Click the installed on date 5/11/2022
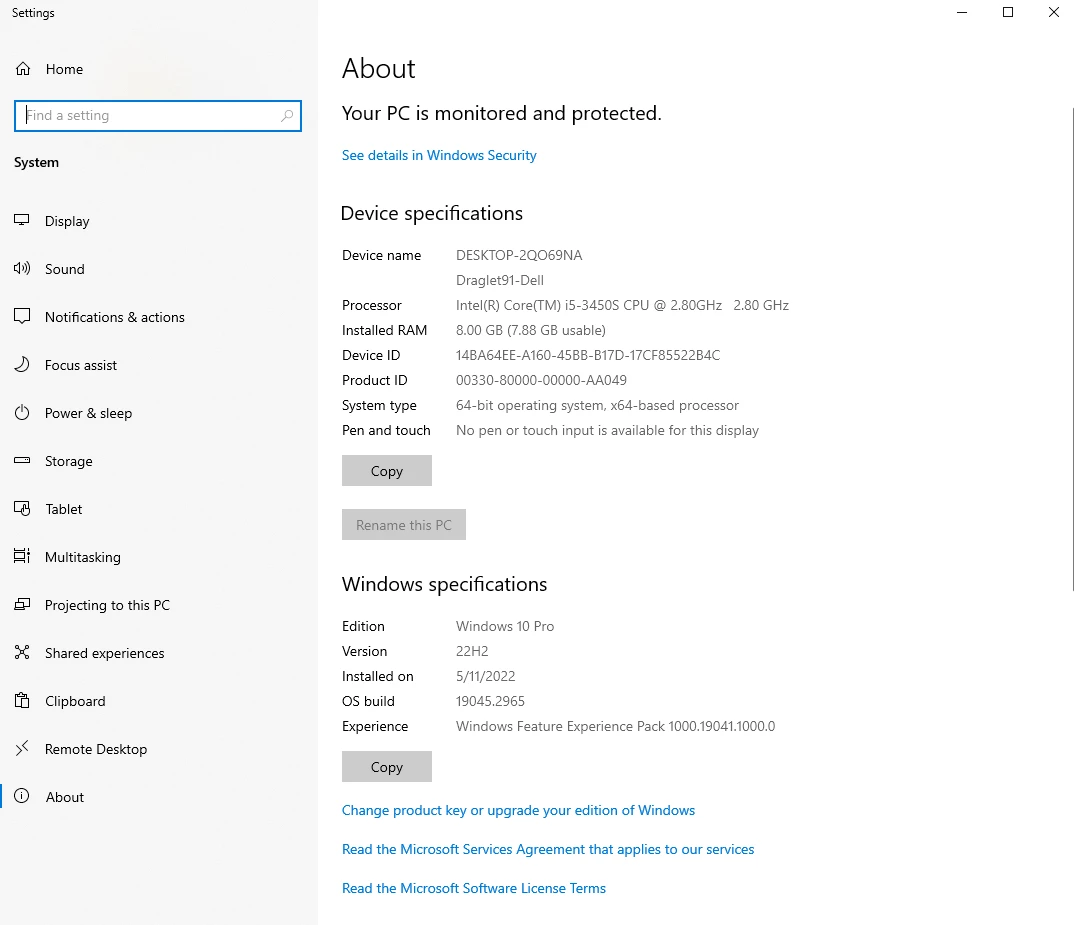 (486, 676)
